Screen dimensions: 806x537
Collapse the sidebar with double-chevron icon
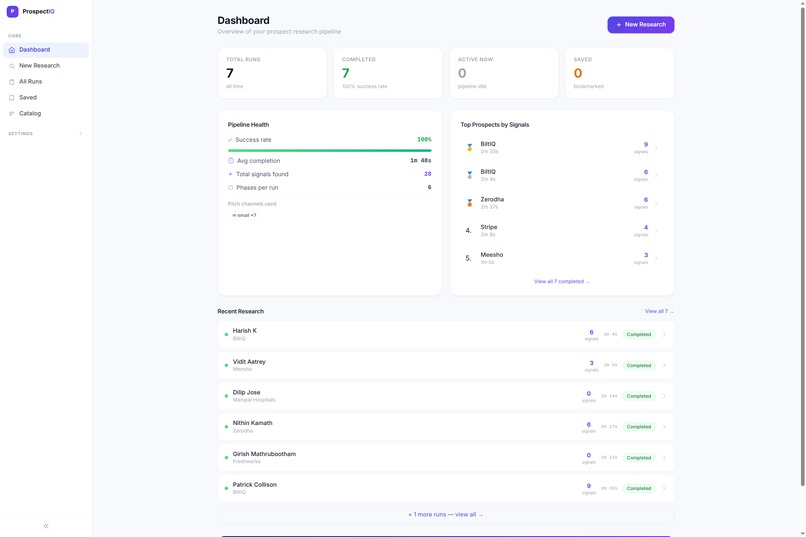point(46,526)
